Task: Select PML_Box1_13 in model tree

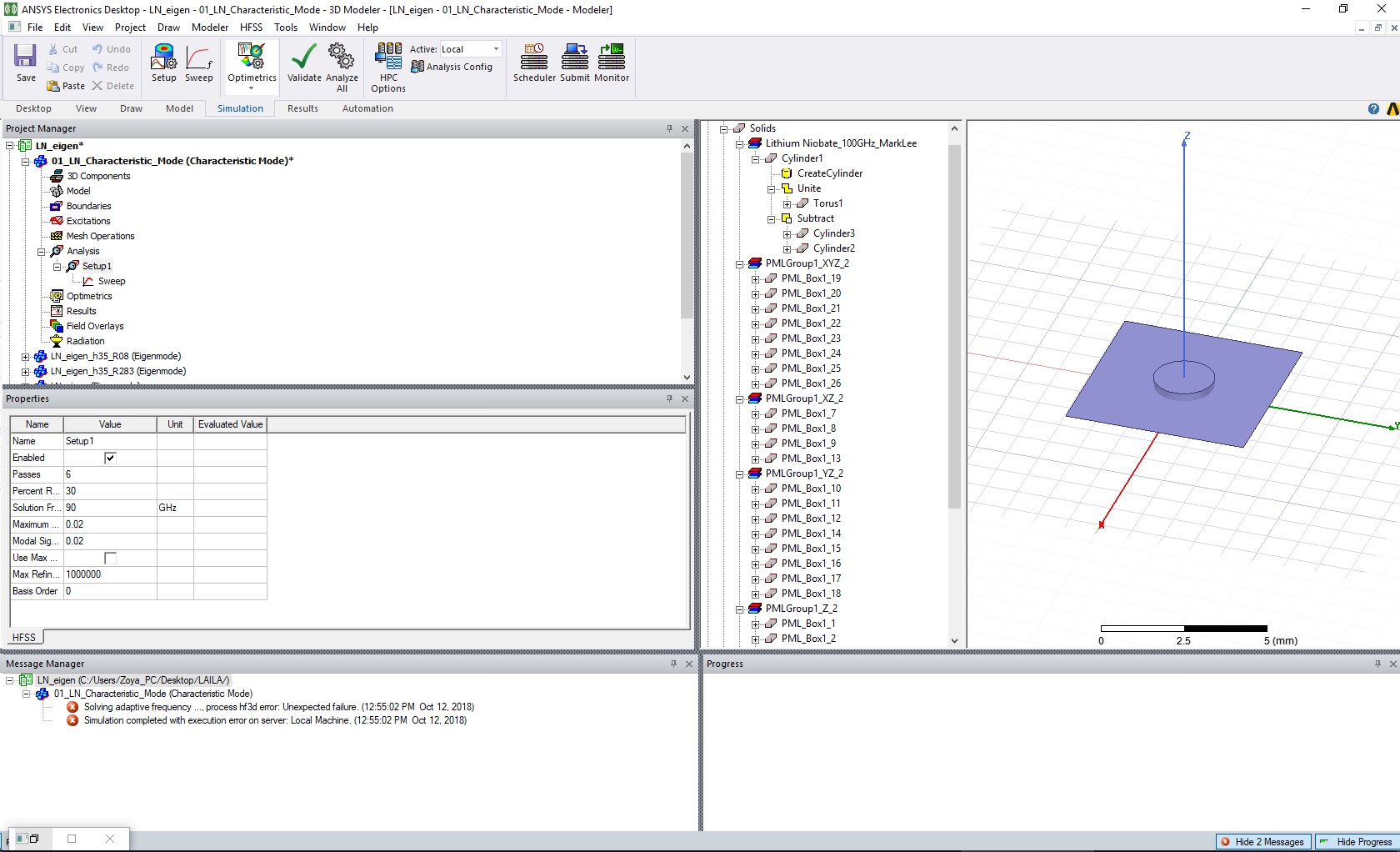Action: click(x=811, y=459)
